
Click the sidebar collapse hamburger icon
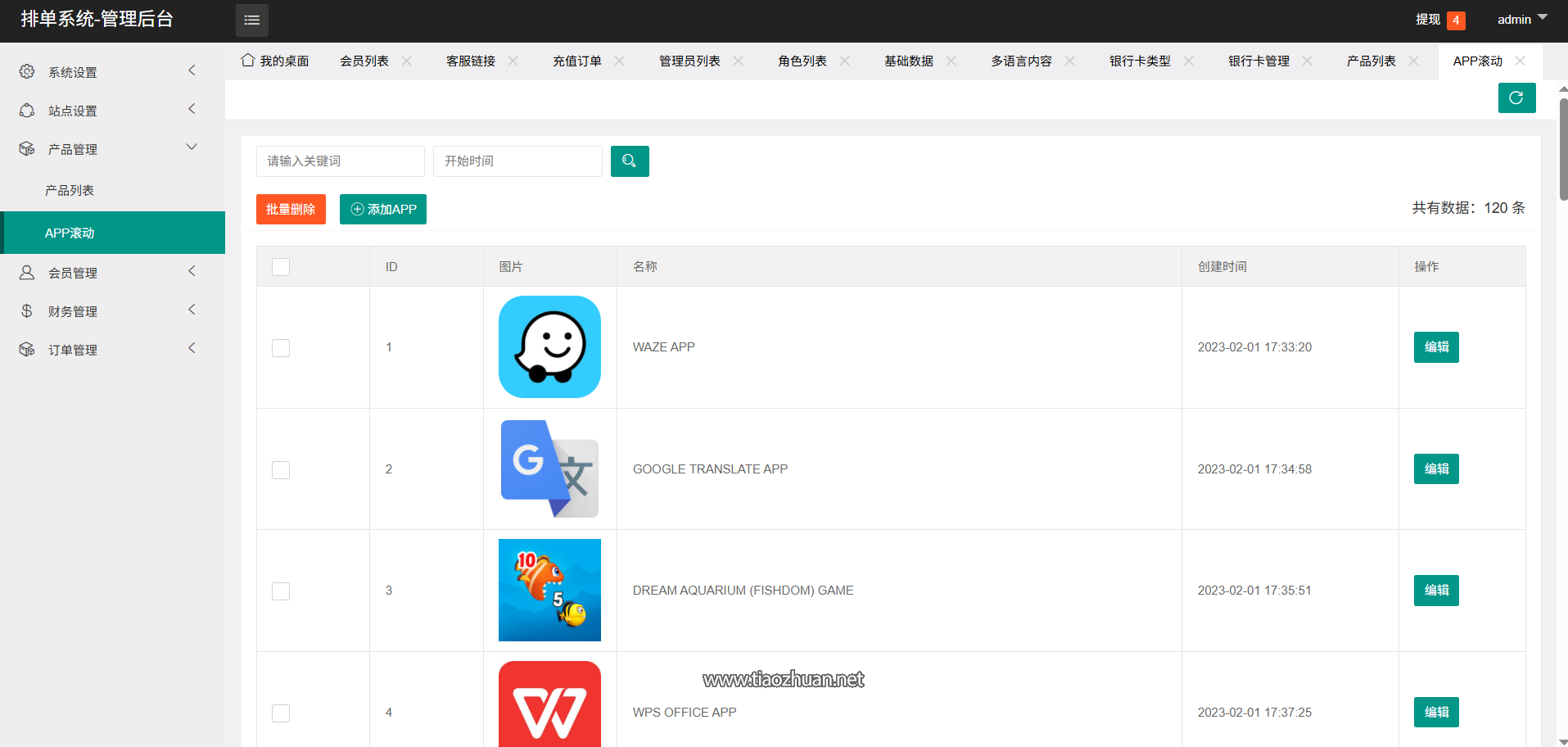click(x=251, y=20)
